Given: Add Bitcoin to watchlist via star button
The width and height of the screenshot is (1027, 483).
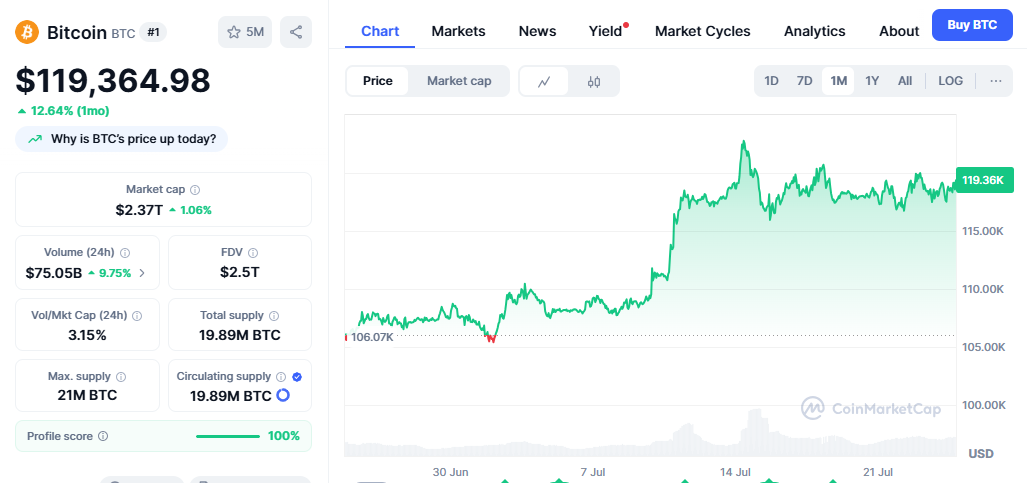Looking at the screenshot, I should [246, 32].
